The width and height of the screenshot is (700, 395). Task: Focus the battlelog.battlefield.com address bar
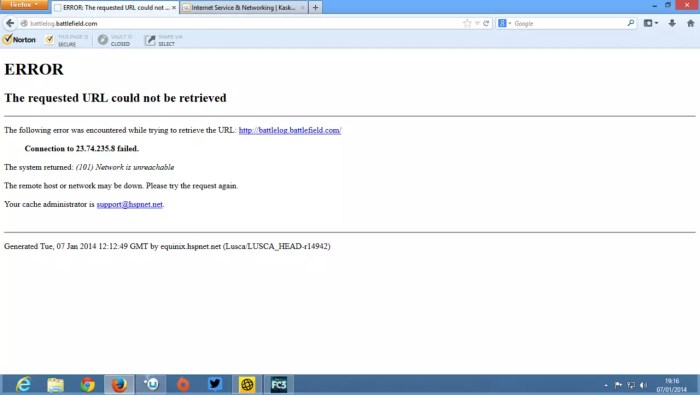tap(241, 23)
